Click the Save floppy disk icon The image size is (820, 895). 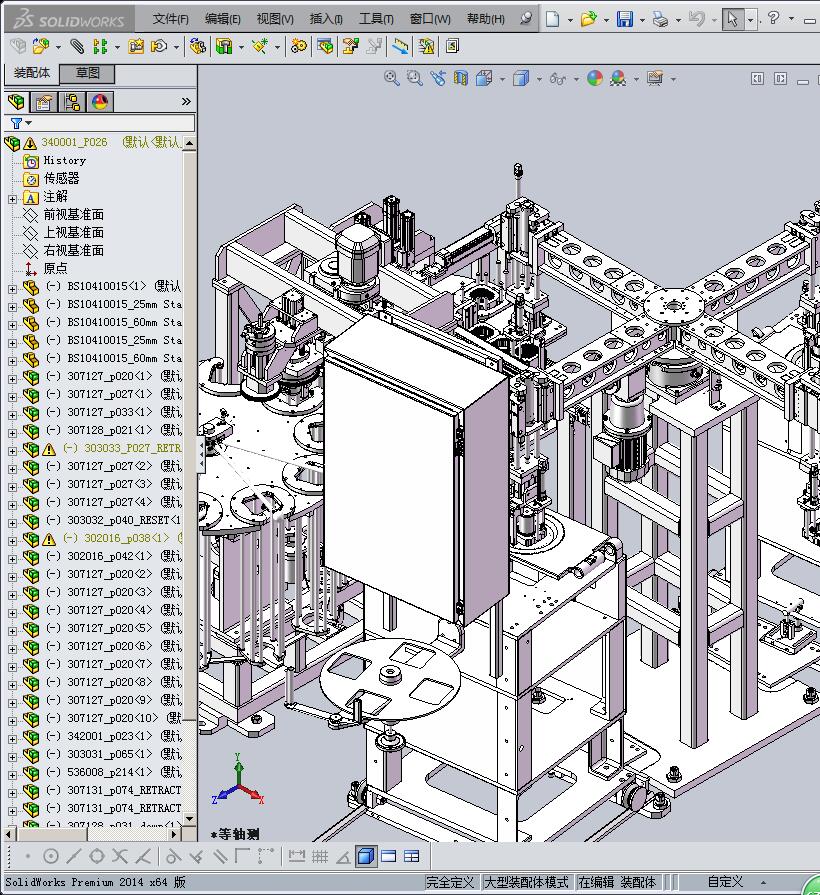(625, 19)
